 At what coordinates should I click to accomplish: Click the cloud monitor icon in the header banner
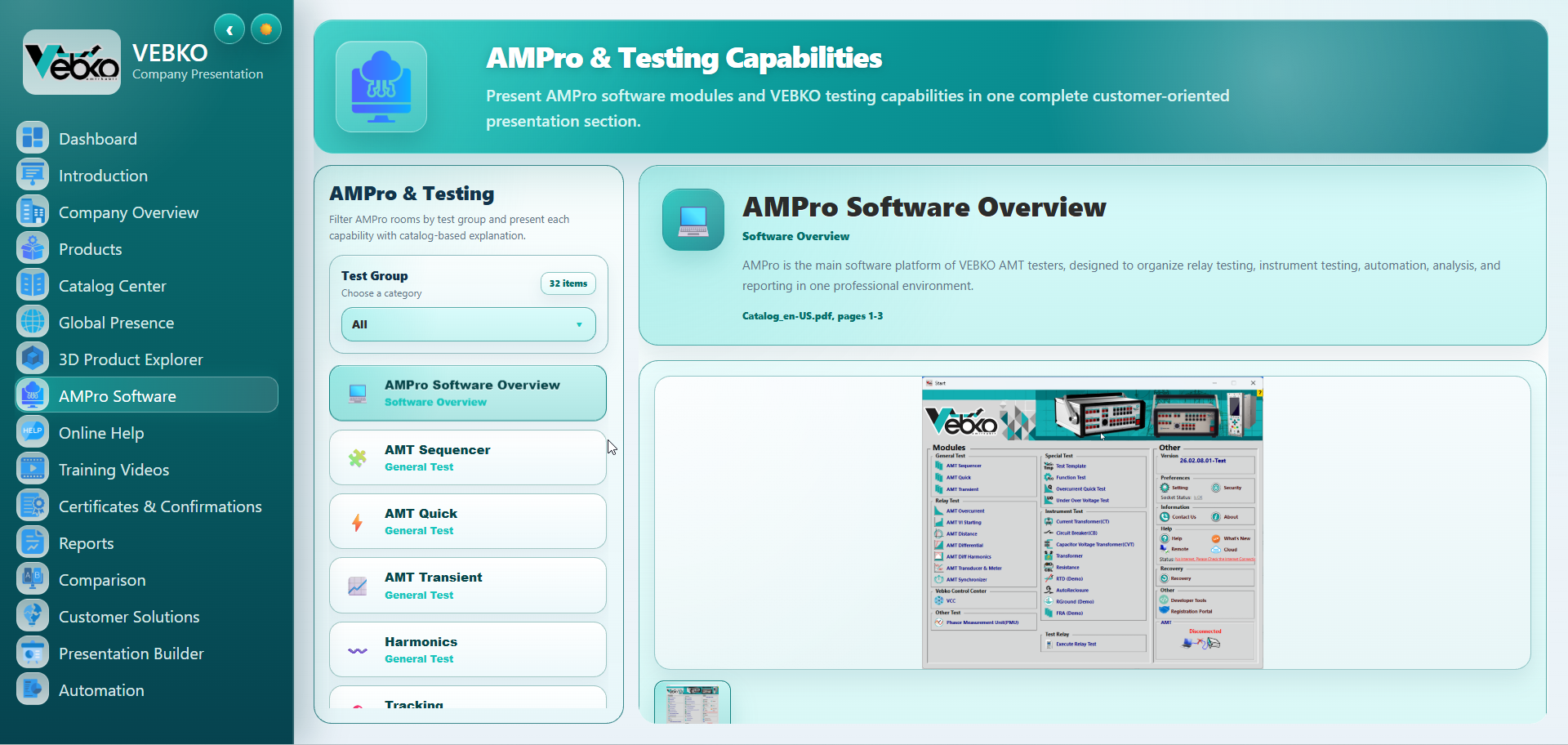click(x=381, y=87)
